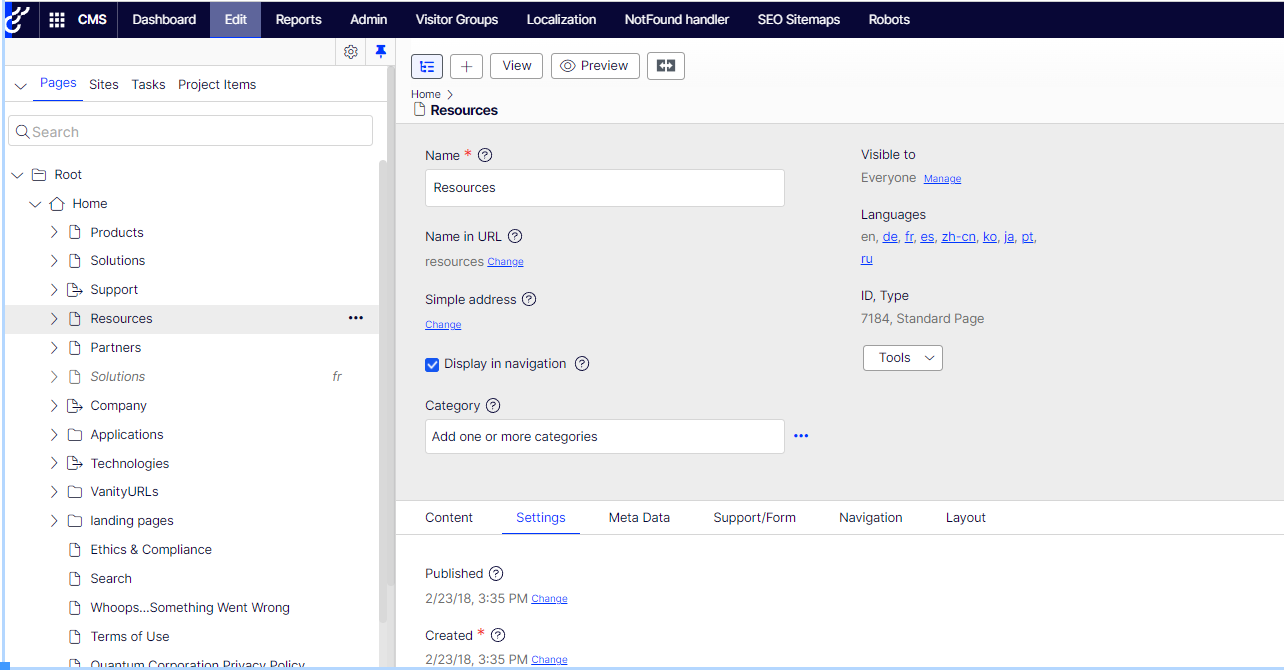Screen dimensions: 1284x670
Task: Select the Ethics & Compliance page
Action: [151, 549]
